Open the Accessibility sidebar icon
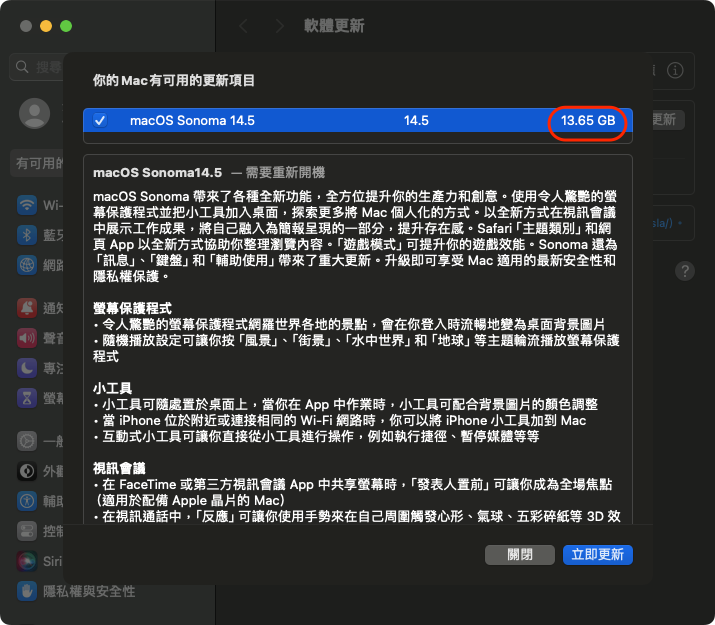715x625 pixels. click(27, 501)
